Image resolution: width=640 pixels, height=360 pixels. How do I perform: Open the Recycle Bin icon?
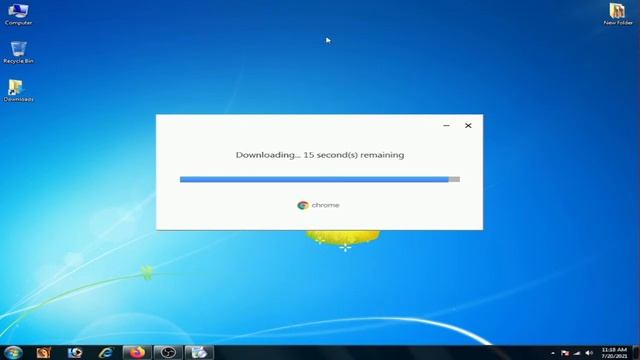coord(18,52)
